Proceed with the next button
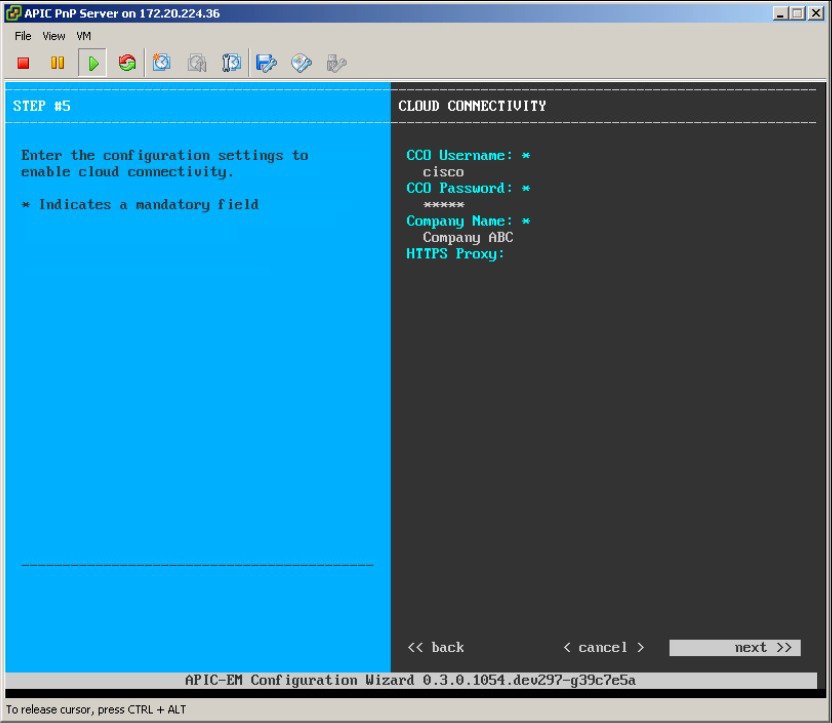832x723 pixels. tap(735, 648)
